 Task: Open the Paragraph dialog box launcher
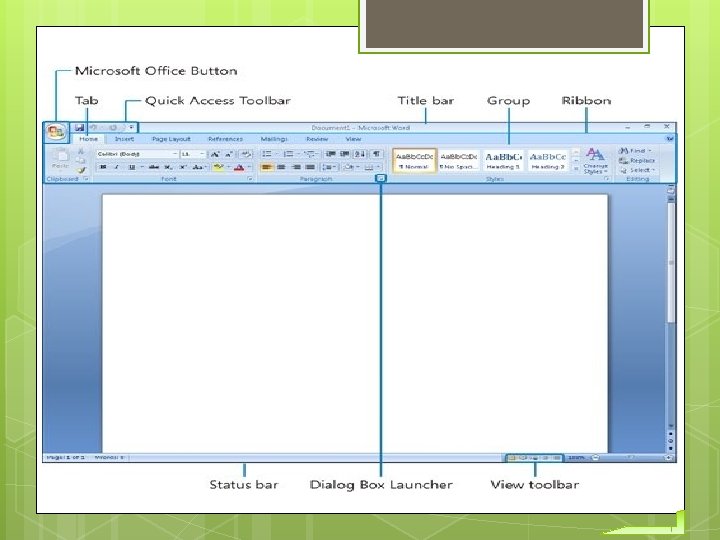pyautogui.click(x=381, y=178)
